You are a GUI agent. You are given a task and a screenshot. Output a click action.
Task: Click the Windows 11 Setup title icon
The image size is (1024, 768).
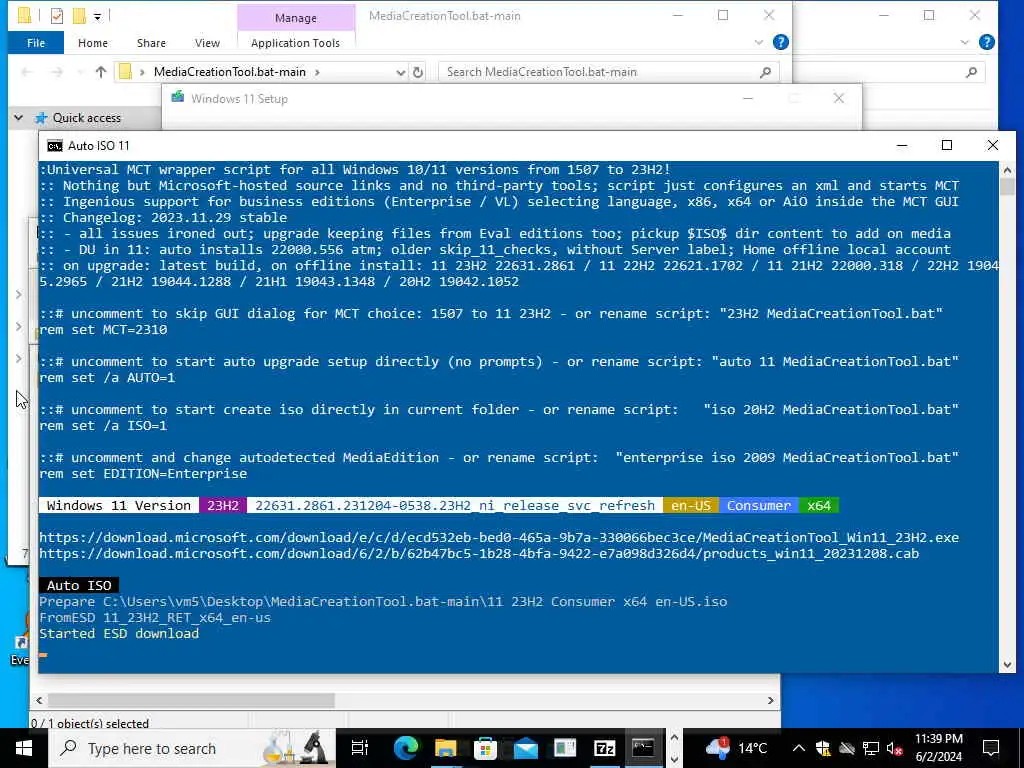(x=178, y=98)
